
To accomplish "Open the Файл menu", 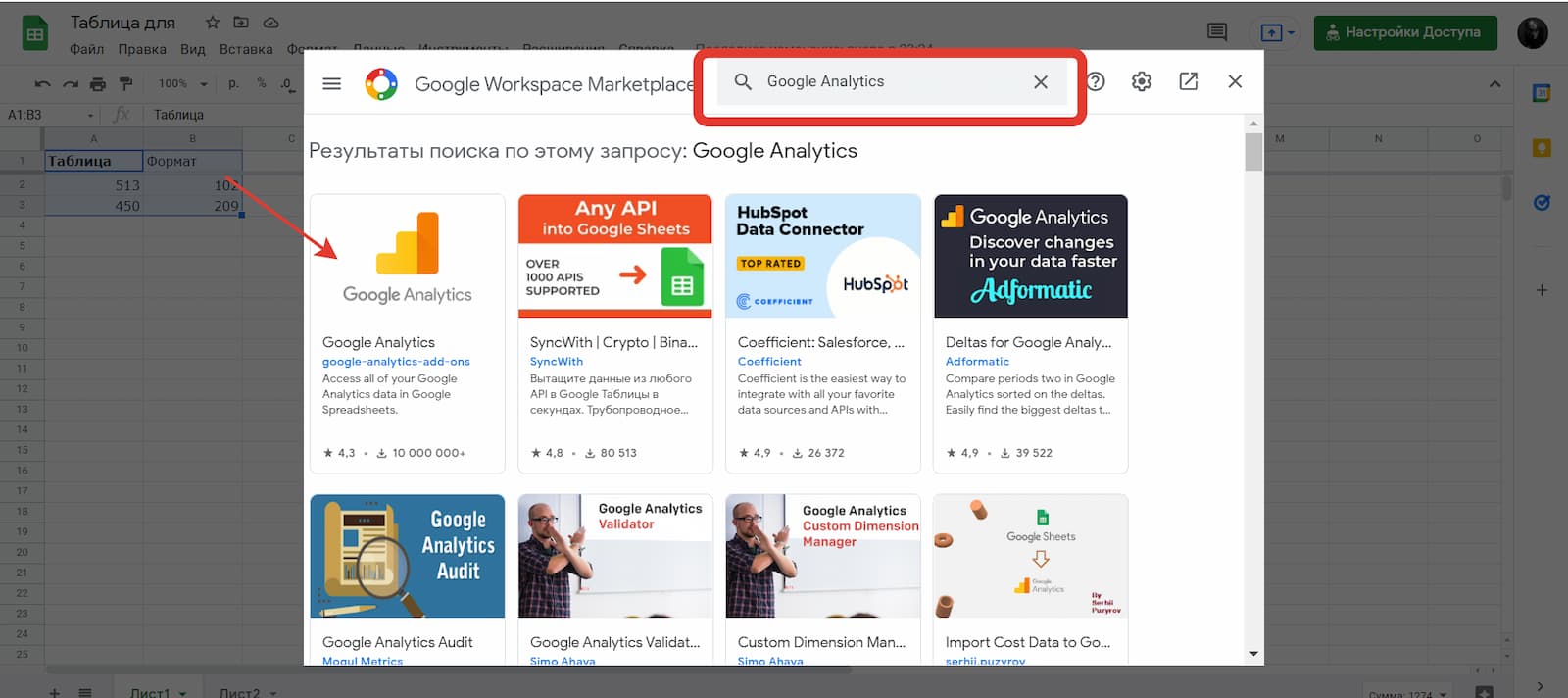I will coord(87,49).
